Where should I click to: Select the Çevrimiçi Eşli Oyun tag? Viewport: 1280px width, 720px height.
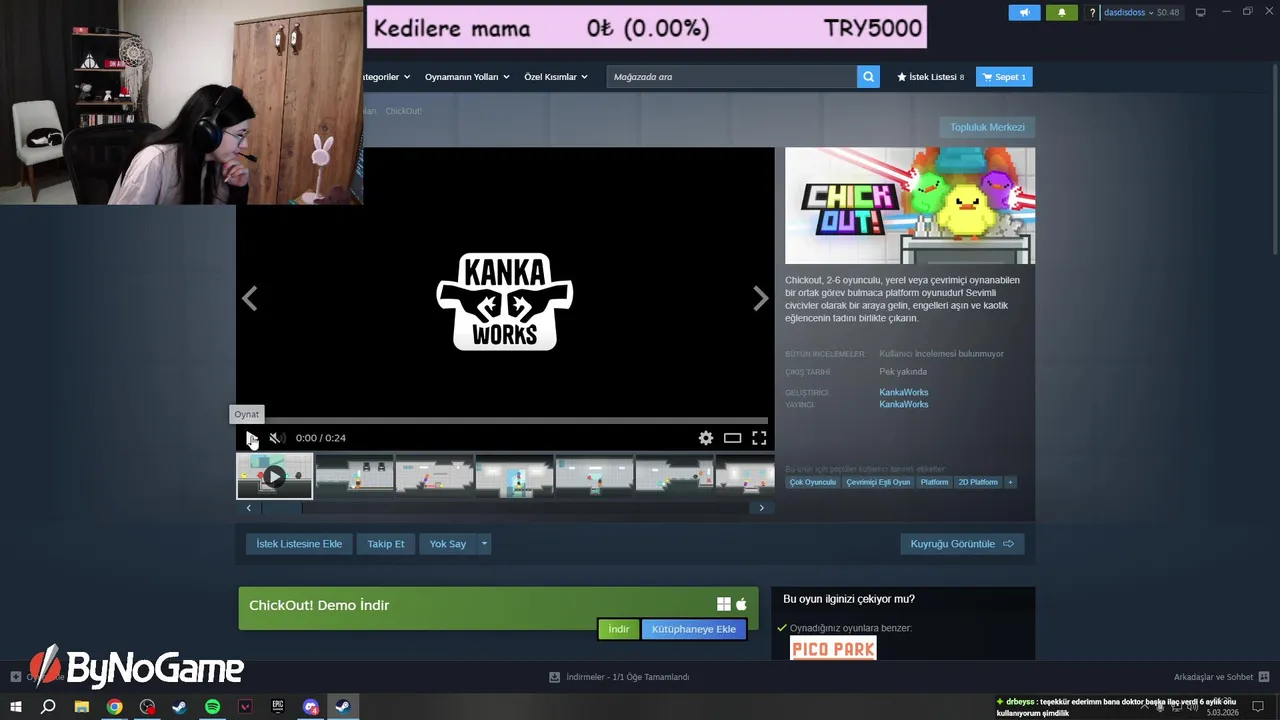(878, 482)
